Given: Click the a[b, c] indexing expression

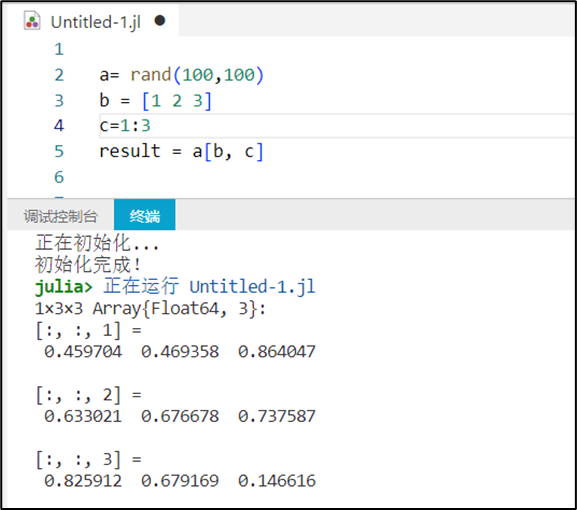Looking at the screenshot, I should 228,152.
